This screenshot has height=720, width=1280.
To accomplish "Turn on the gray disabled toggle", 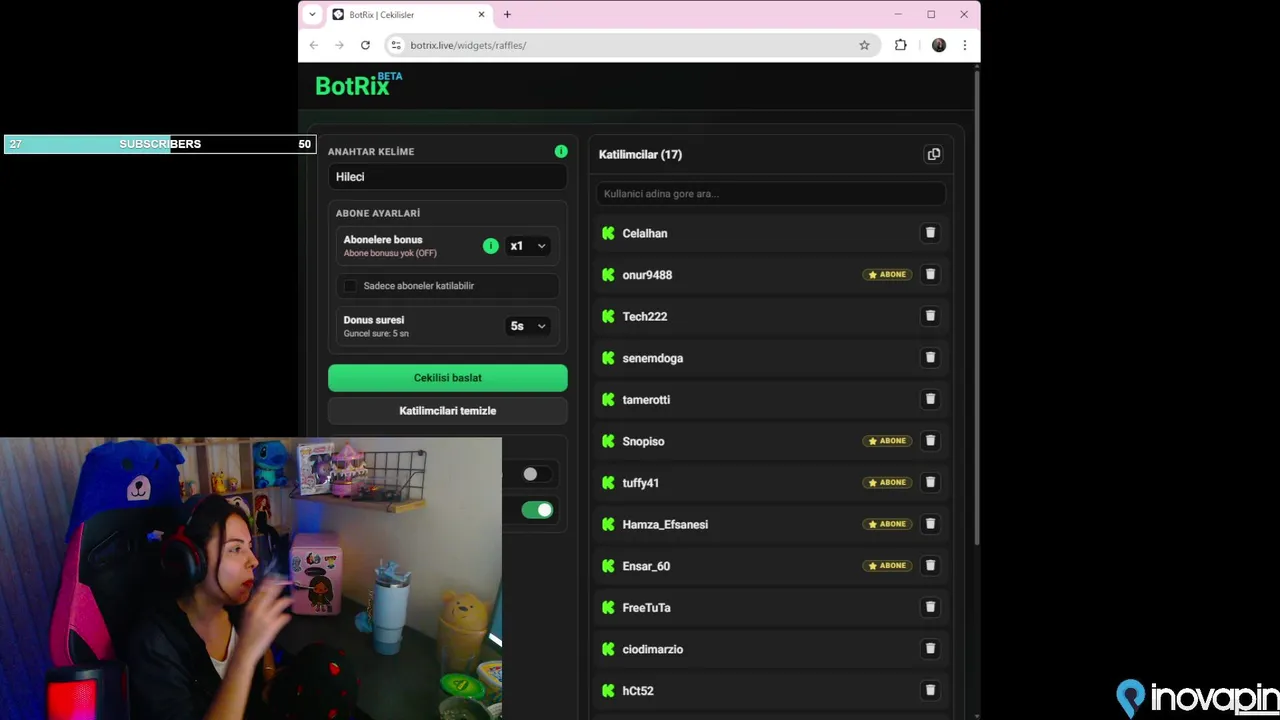I will coord(537,474).
